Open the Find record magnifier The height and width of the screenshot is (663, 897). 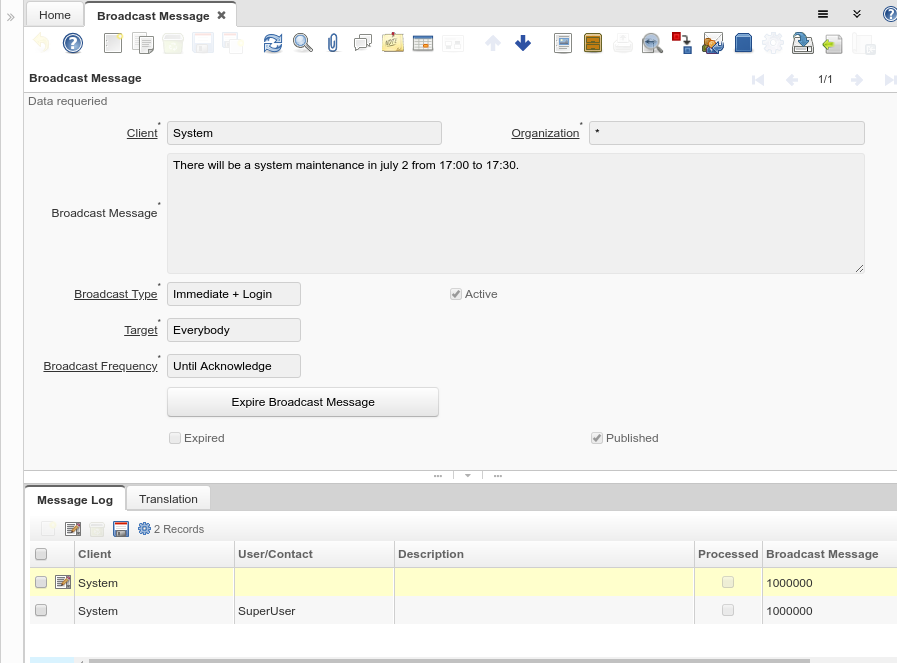pos(302,43)
